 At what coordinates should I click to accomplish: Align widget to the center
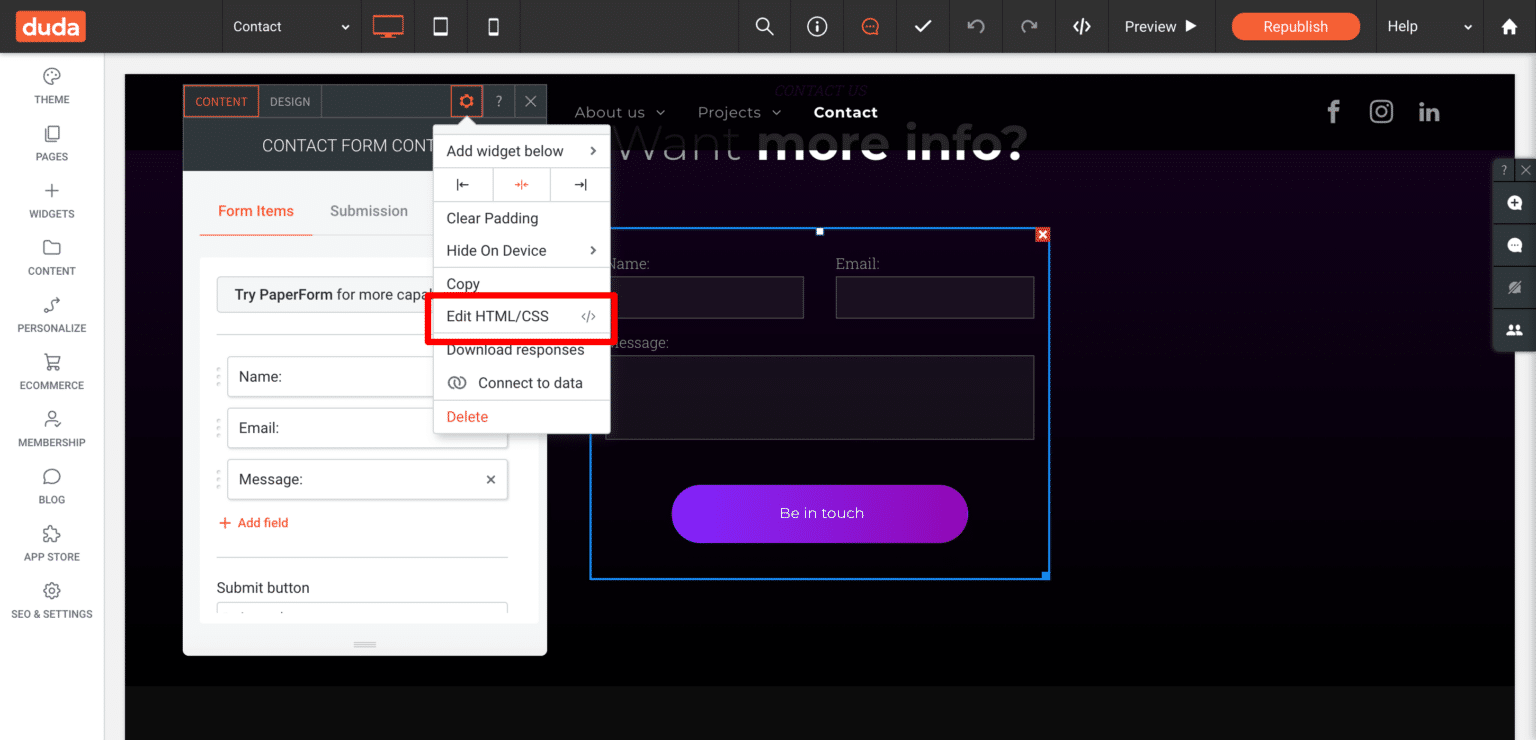[522, 185]
